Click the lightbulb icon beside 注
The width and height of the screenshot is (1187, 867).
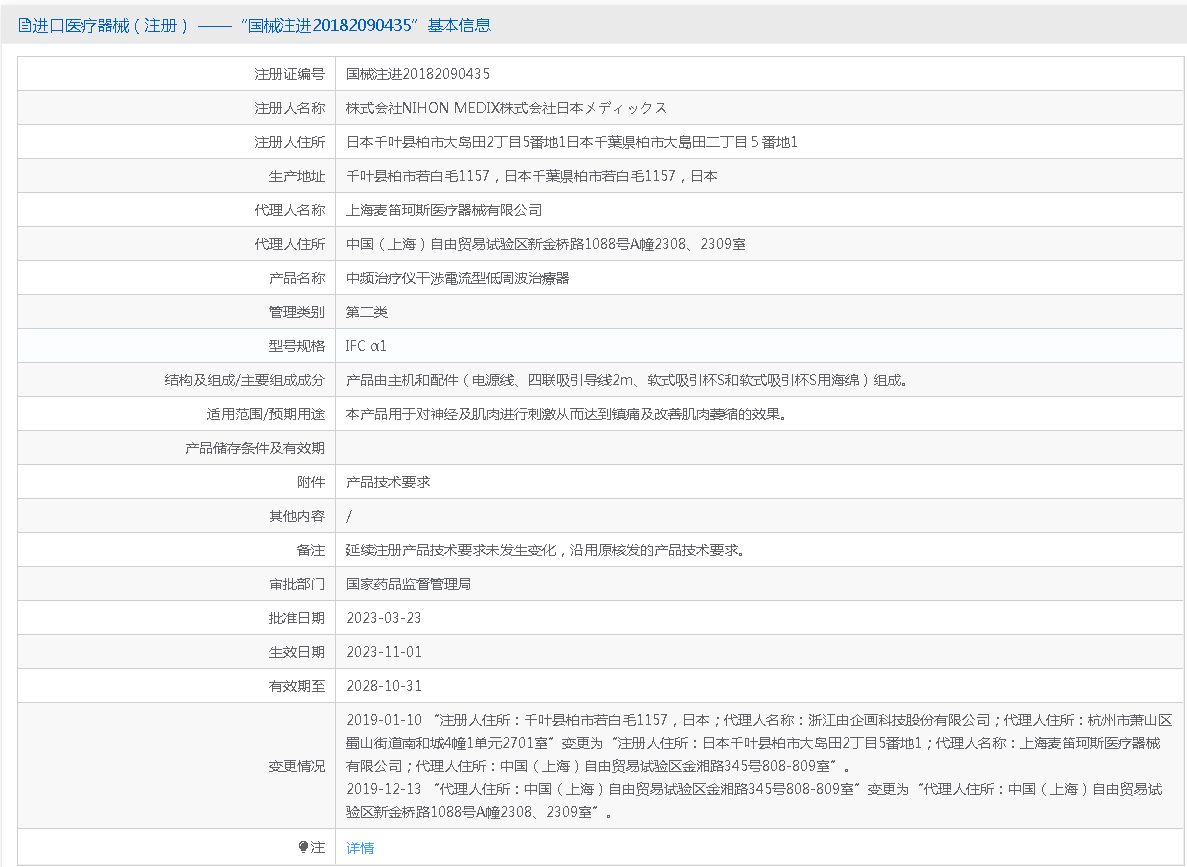click(303, 847)
